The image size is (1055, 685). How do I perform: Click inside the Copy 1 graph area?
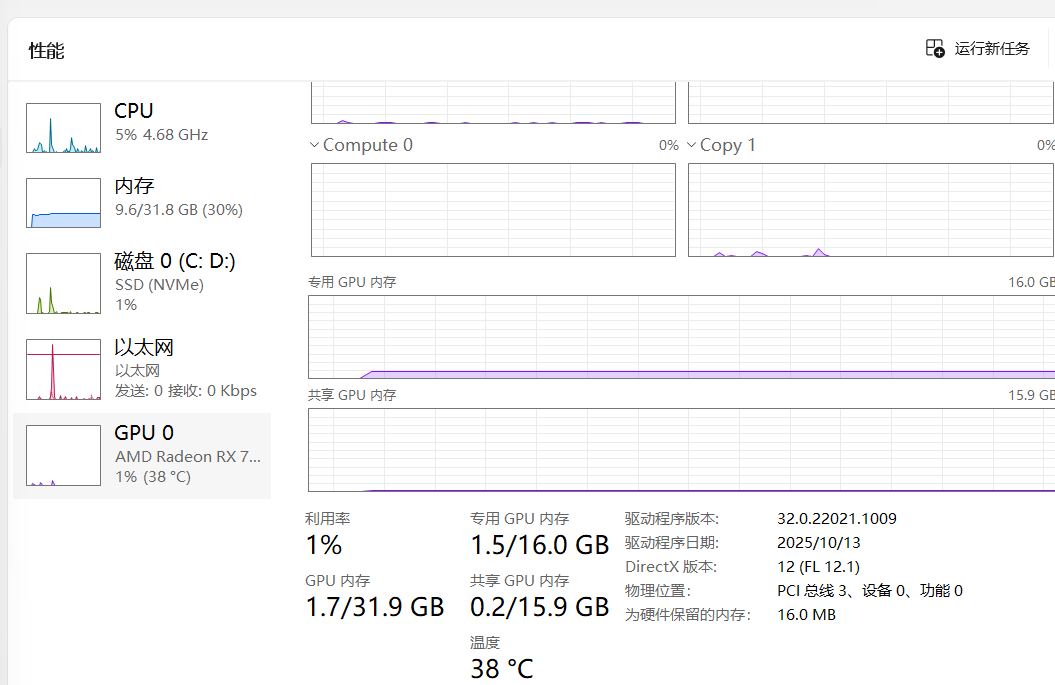coord(870,210)
